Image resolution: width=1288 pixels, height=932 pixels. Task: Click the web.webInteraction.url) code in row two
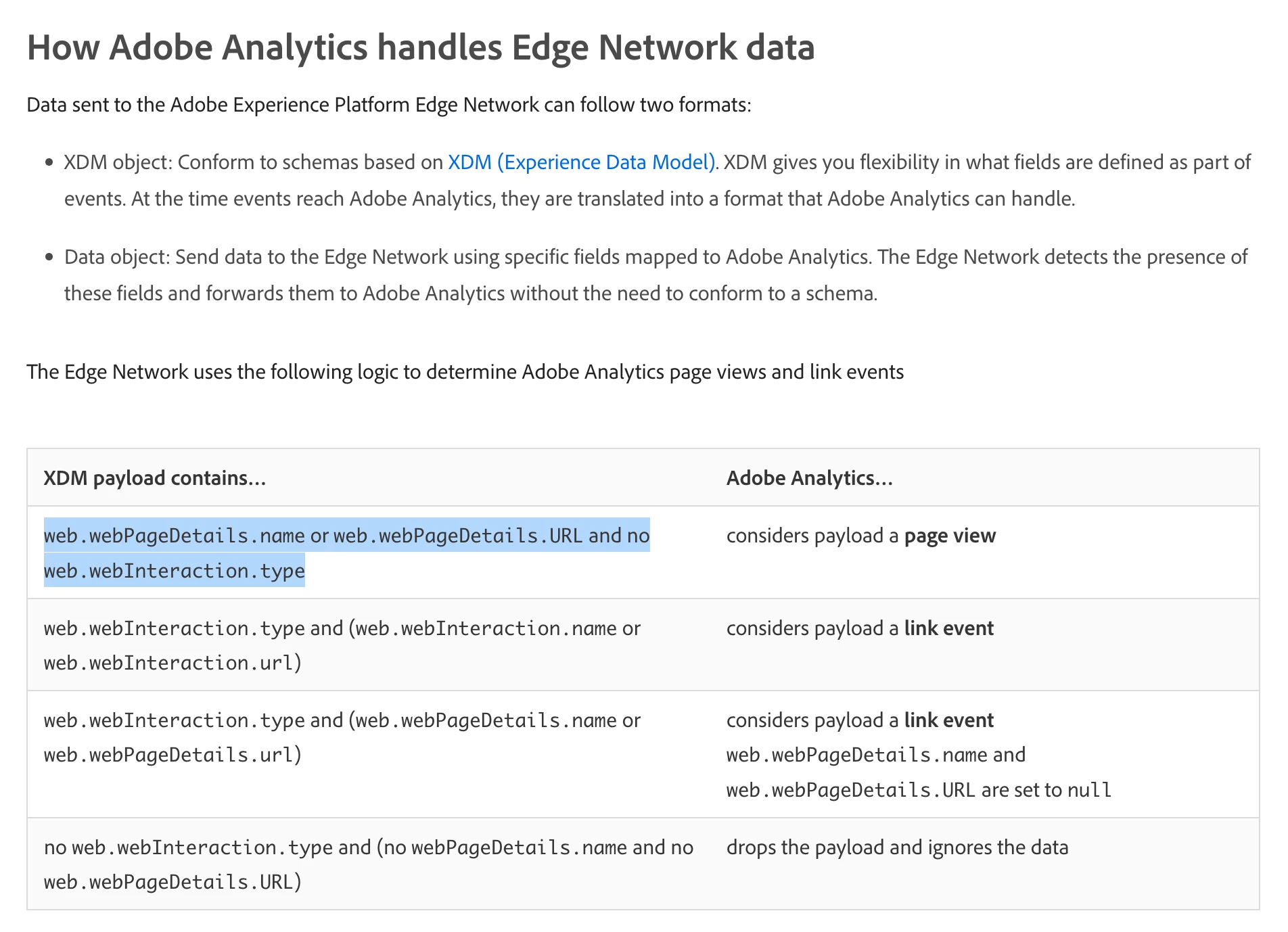(172, 663)
